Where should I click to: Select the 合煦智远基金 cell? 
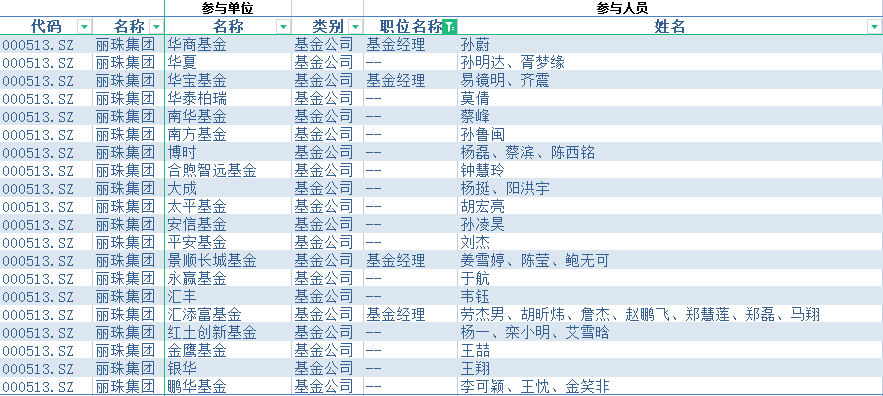pyautogui.click(x=228, y=170)
